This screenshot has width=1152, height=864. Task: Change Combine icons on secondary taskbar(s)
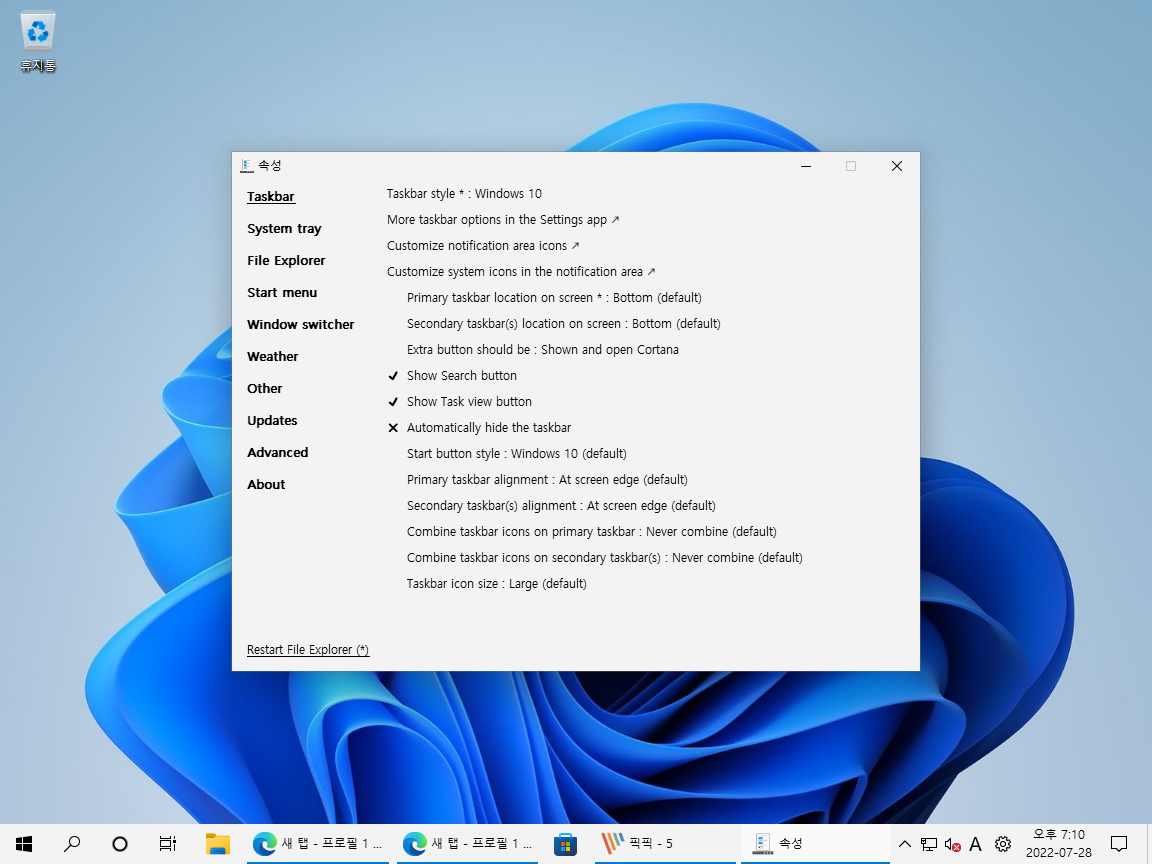605,558
